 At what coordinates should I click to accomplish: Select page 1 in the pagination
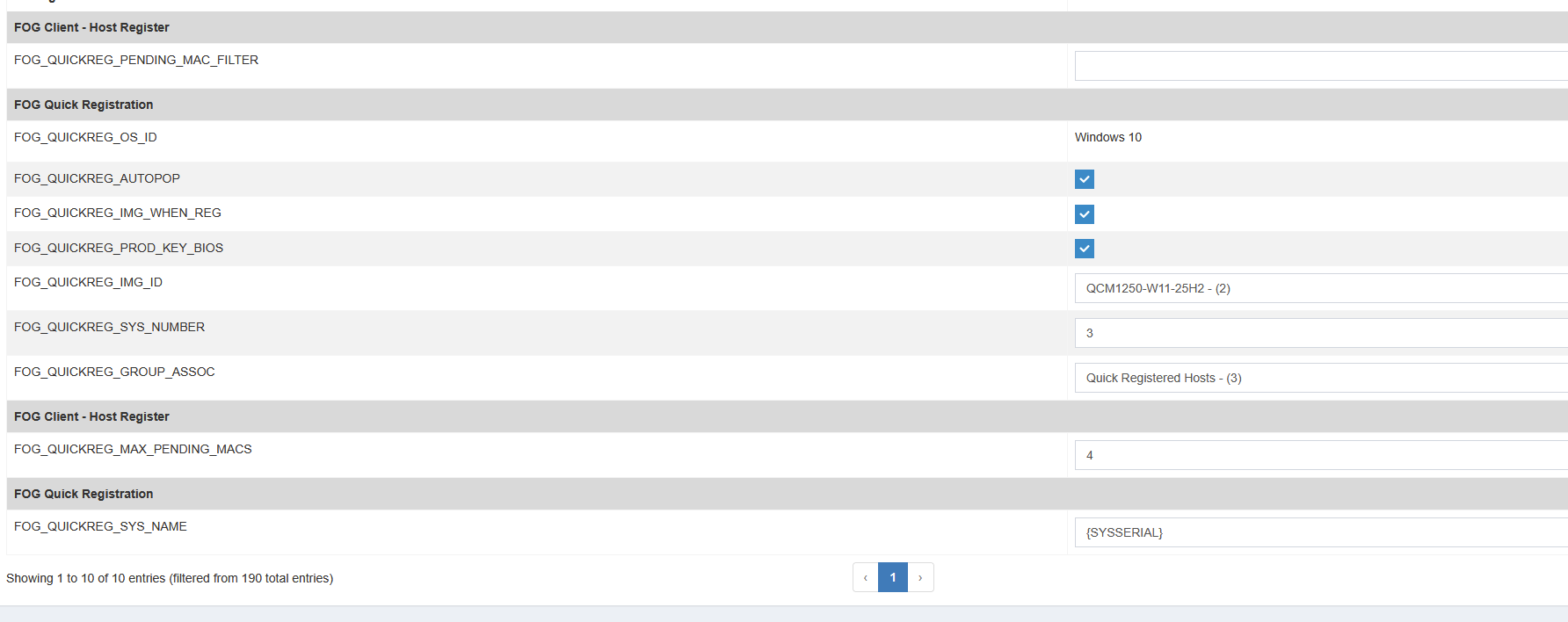coord(893,577)
